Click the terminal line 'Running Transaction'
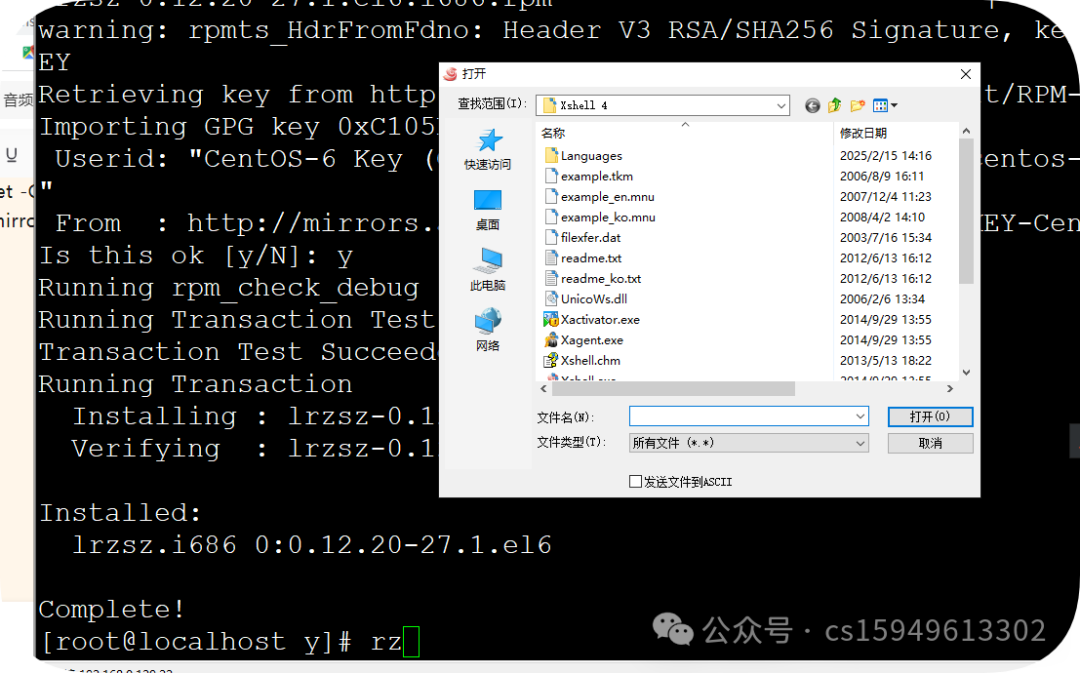This screenshot has width=1080, height=673. 196,384
